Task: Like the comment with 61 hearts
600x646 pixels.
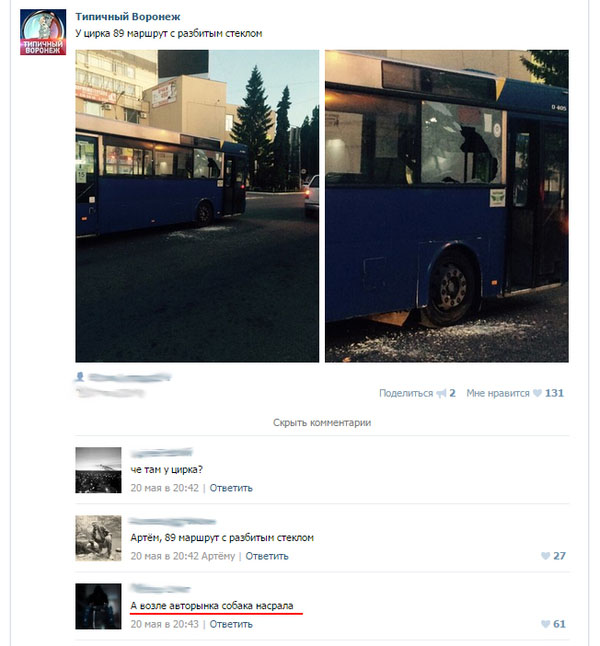Action: coord(553,625)
